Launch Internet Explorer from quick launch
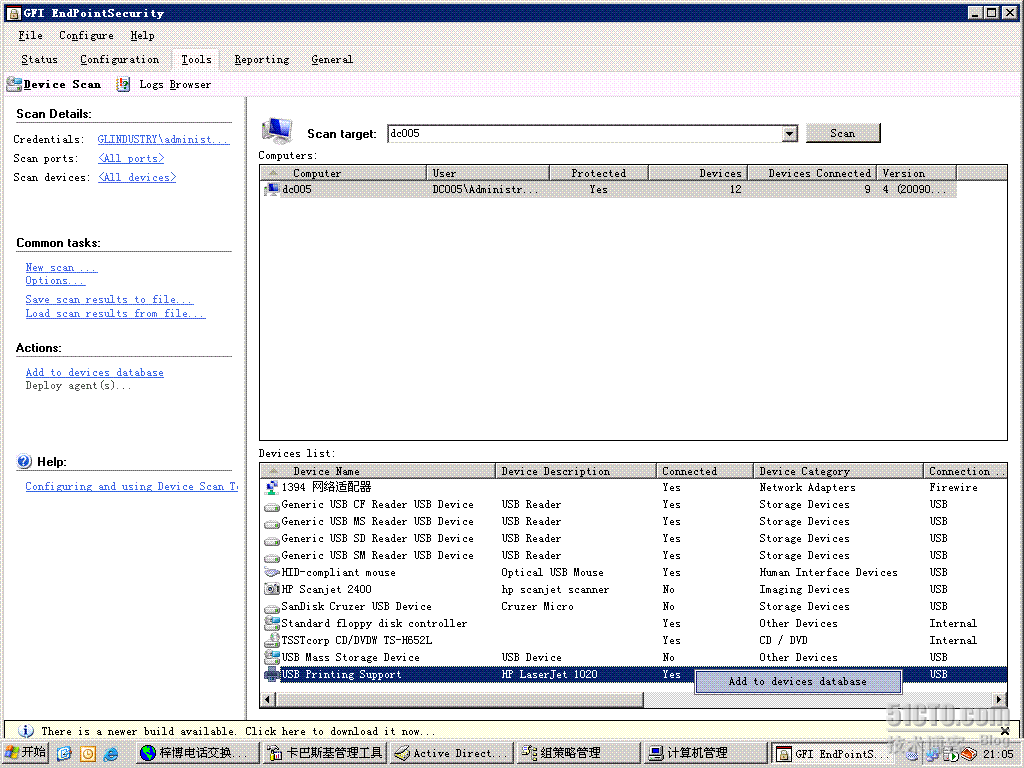This screenshot has width=1024, height=768. tap(110, 753)
